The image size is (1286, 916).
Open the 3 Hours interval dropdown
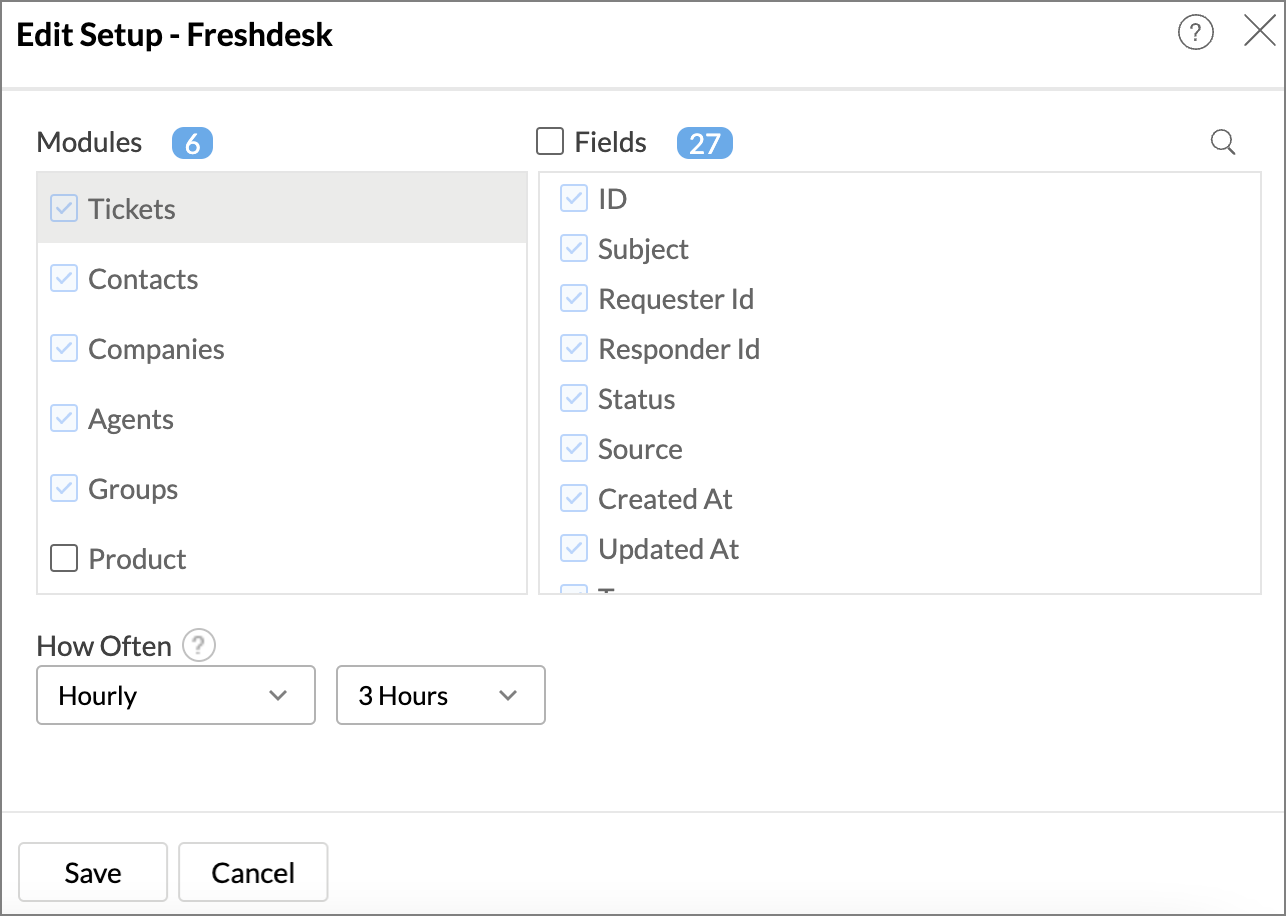(441, 695)
